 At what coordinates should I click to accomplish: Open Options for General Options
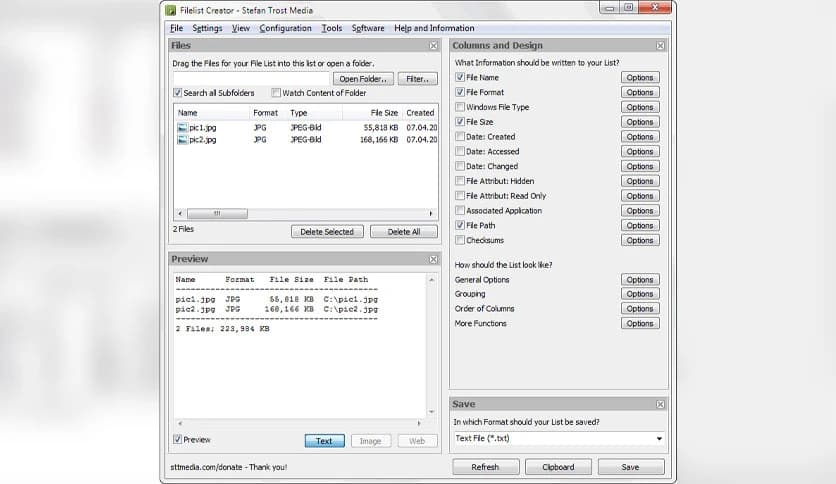point(640,280)
